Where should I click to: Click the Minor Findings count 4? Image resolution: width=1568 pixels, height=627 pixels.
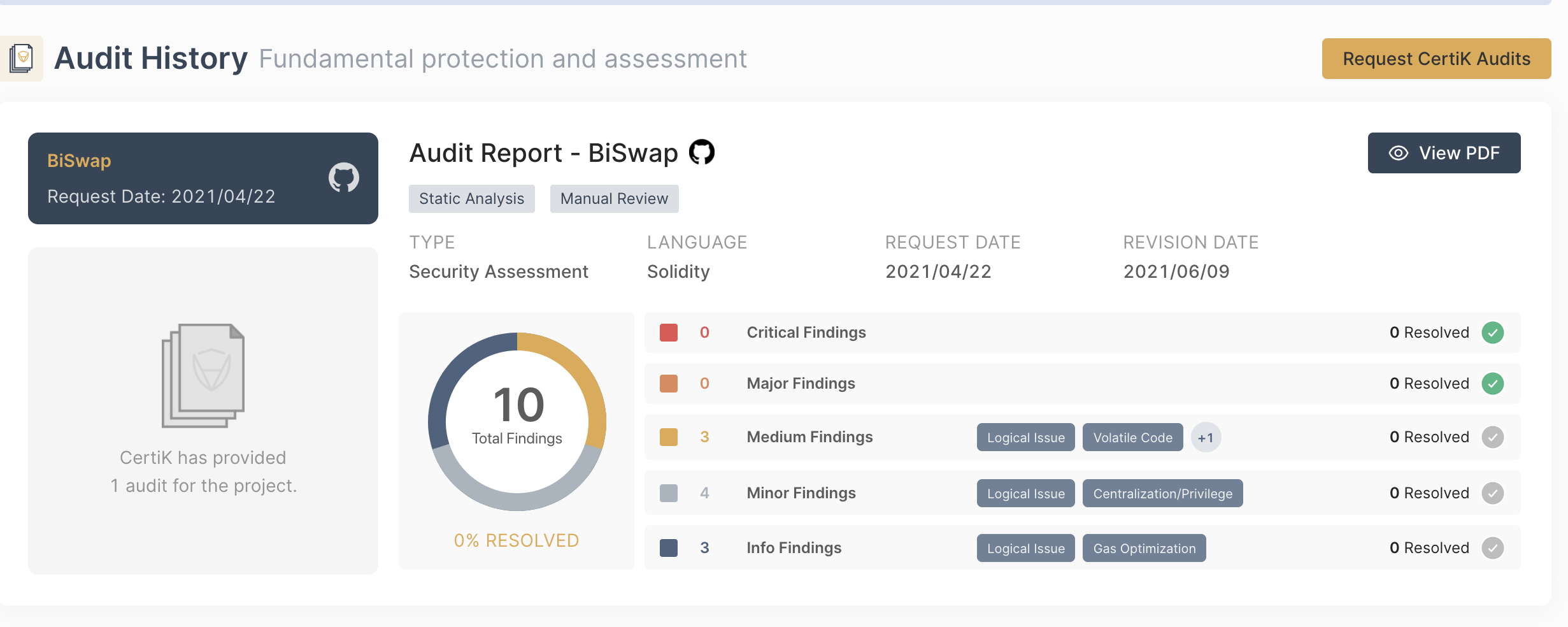[704, 493]
